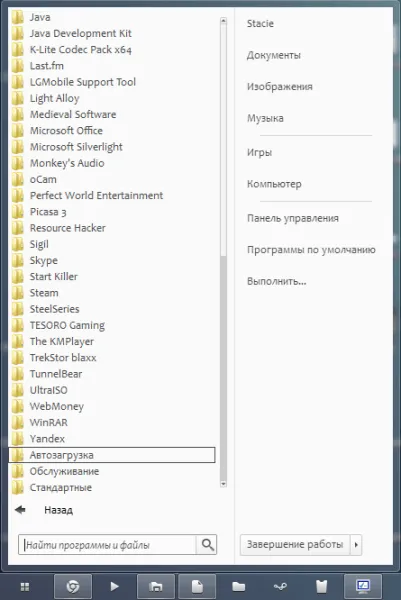The width and height of the screenshot is (401, 600).
Task: Click the Perfect World Entertainment folder icon
Action: (x=18, y=196)
